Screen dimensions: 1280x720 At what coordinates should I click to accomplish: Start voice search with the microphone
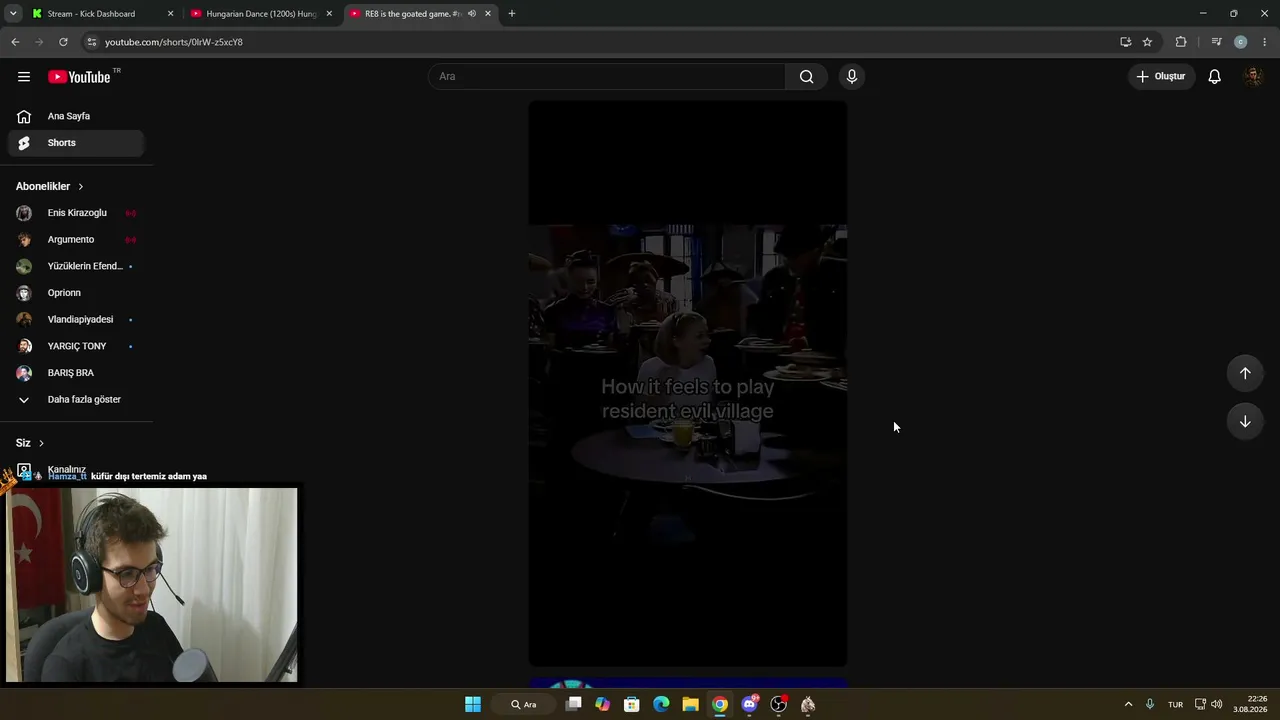852,77
